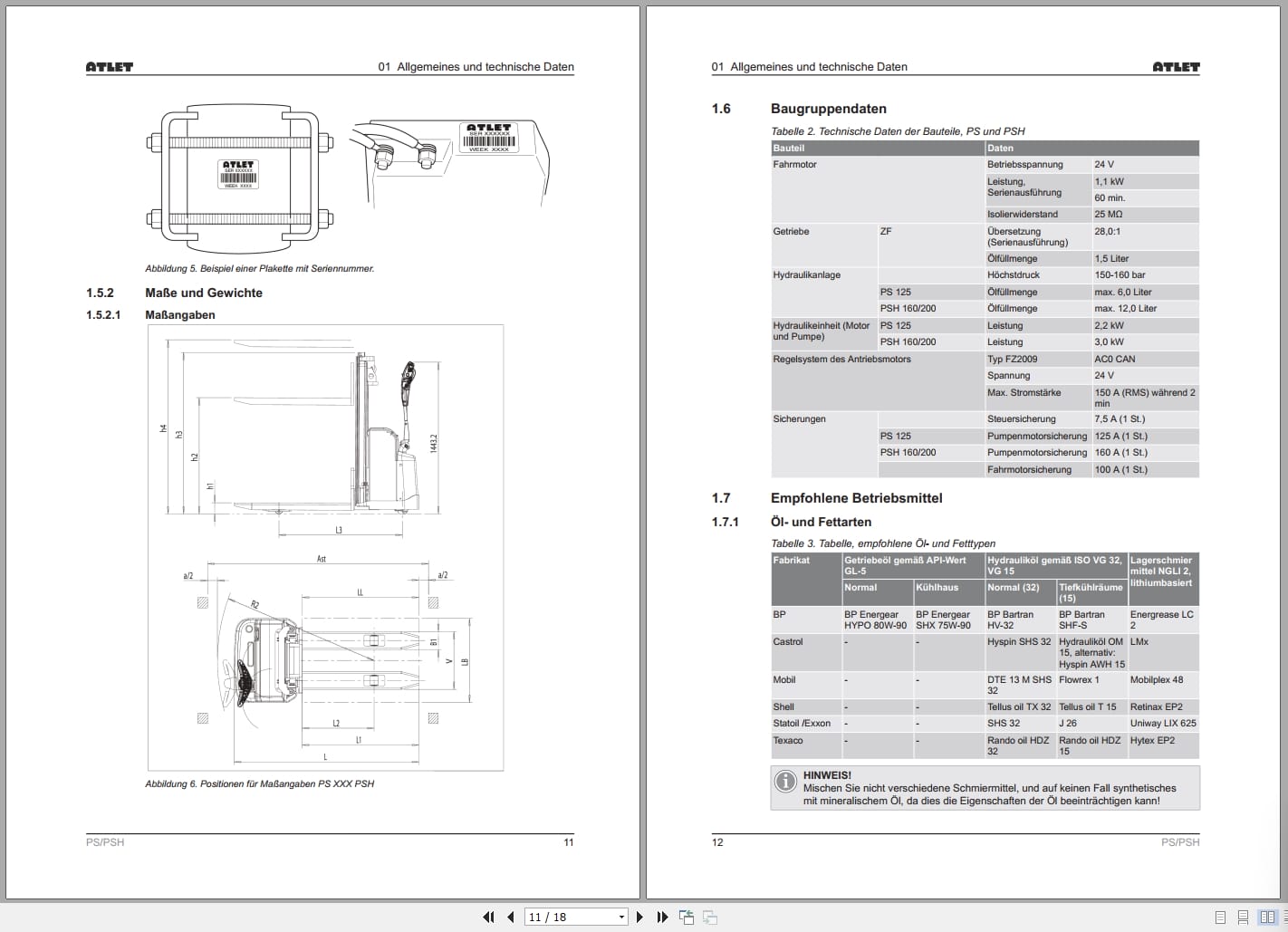Jump to the first page of the document
Image resolution: width=1288 pixels, height=932 pixels.
(x=488, y=917)
